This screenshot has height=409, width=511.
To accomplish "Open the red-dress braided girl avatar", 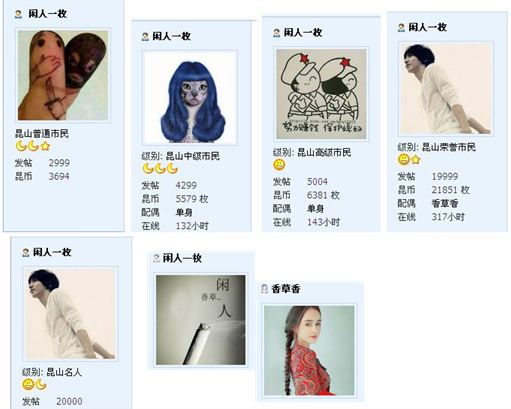I will [309, 350].
